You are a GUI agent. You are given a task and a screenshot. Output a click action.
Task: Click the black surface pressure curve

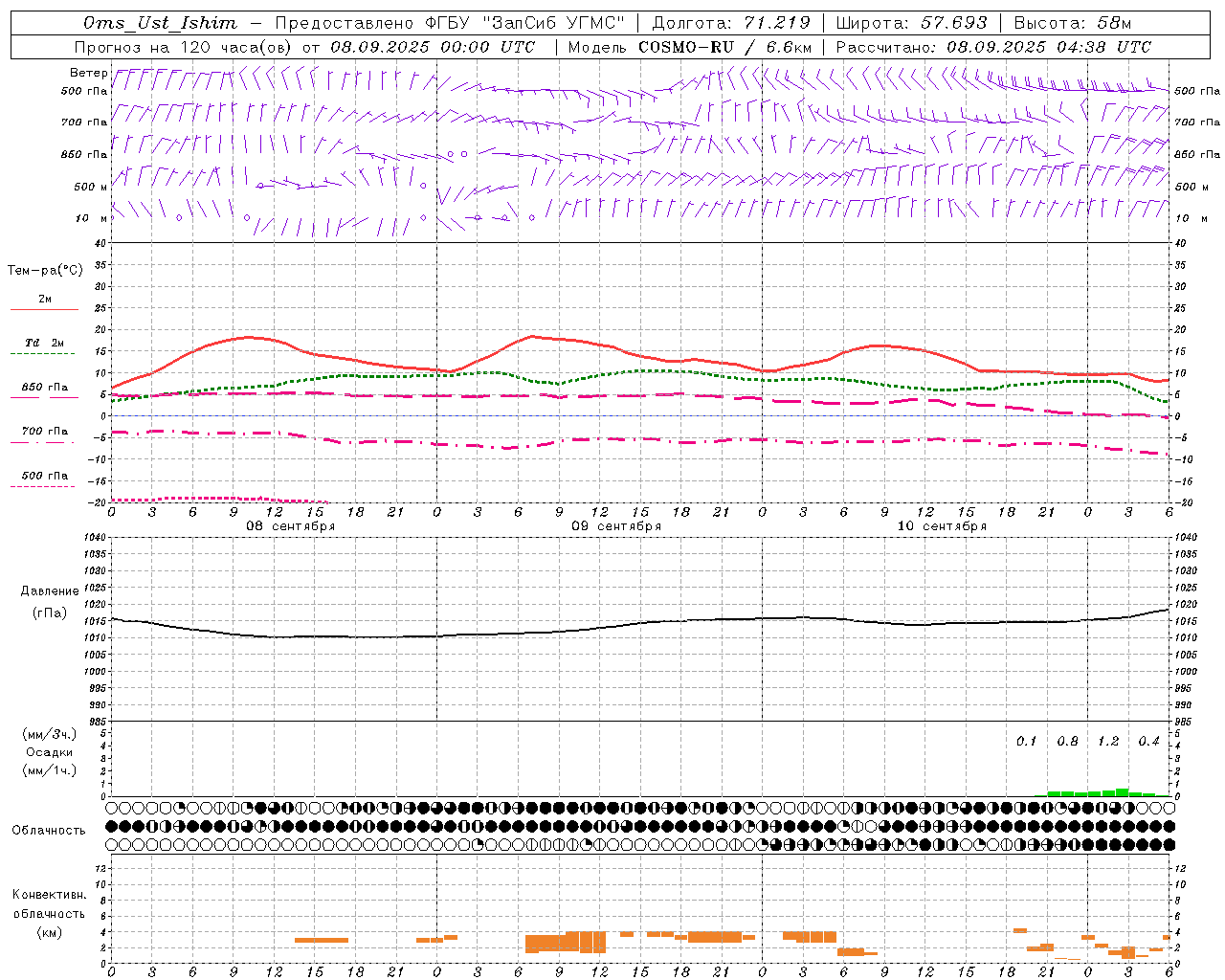(x=639, y=626)
